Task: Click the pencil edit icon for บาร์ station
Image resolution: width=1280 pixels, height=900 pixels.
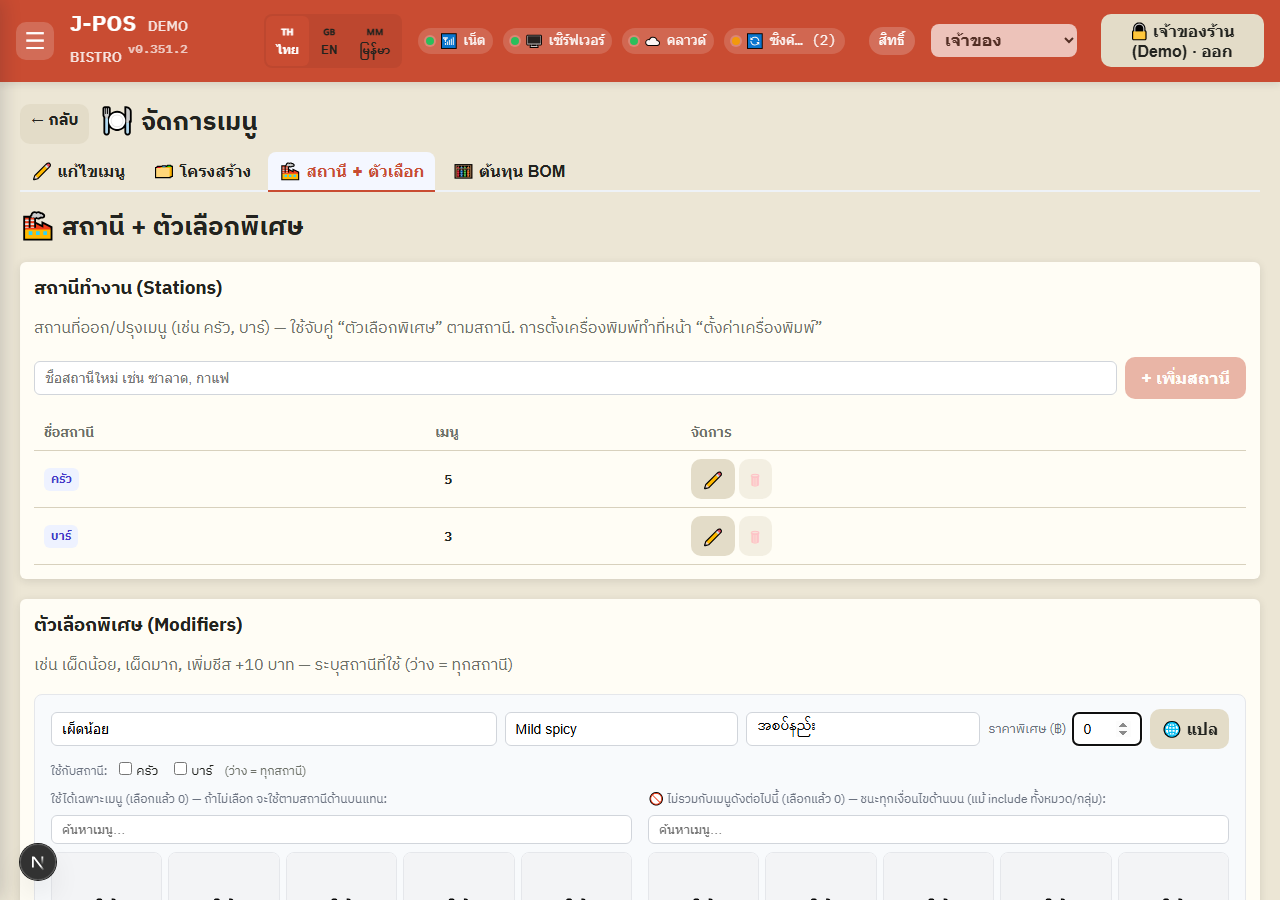Action: click(x=713, y=536)
